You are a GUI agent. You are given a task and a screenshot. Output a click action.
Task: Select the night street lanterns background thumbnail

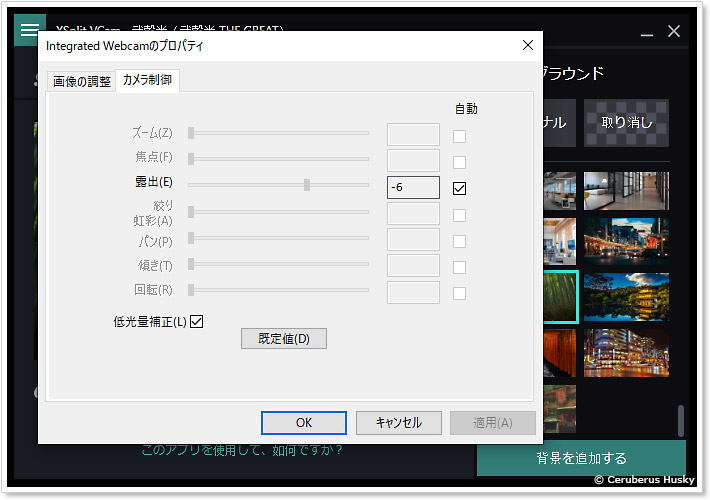(626, 241)
